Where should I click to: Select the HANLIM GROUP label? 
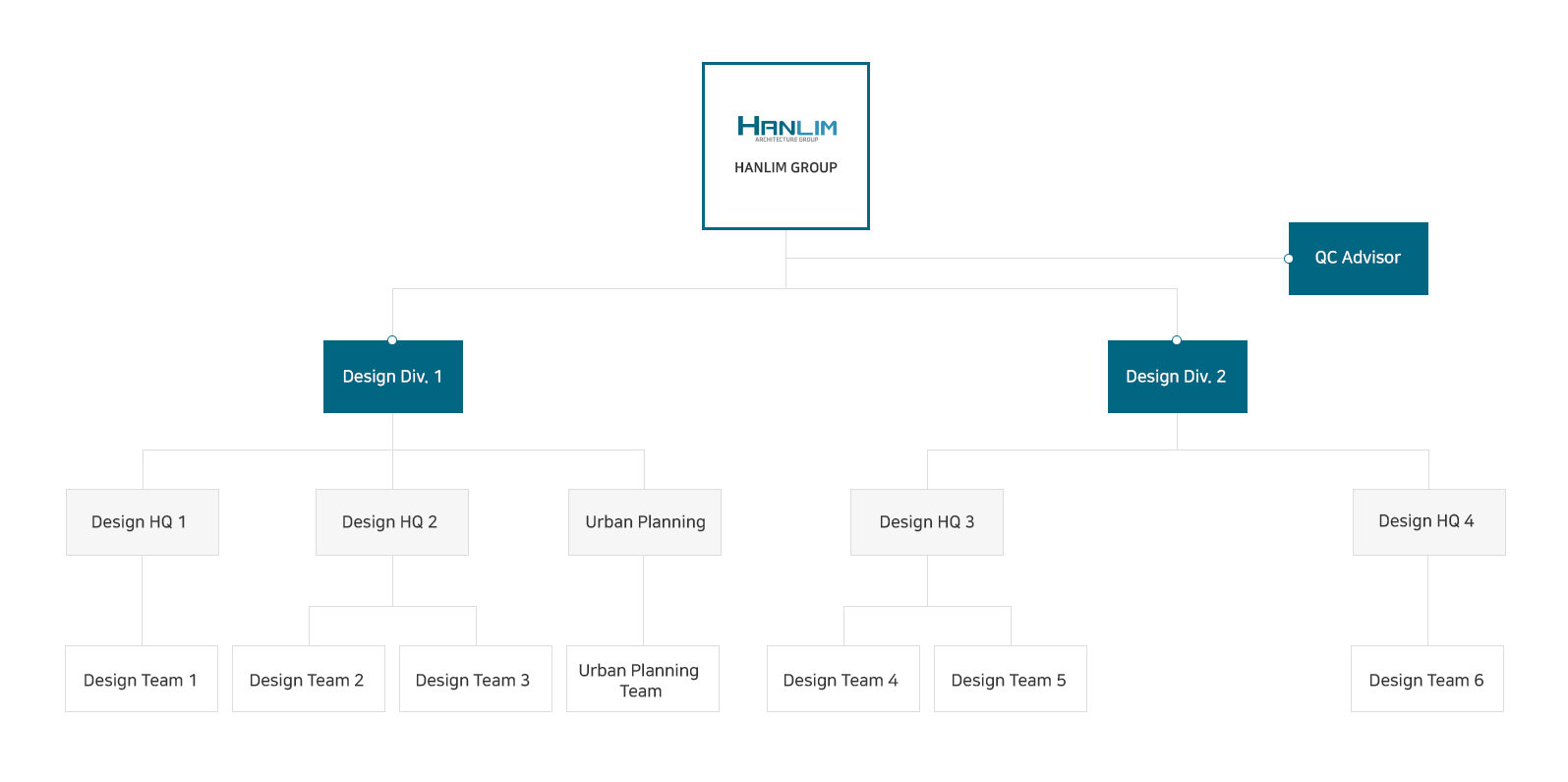point(785,168)
